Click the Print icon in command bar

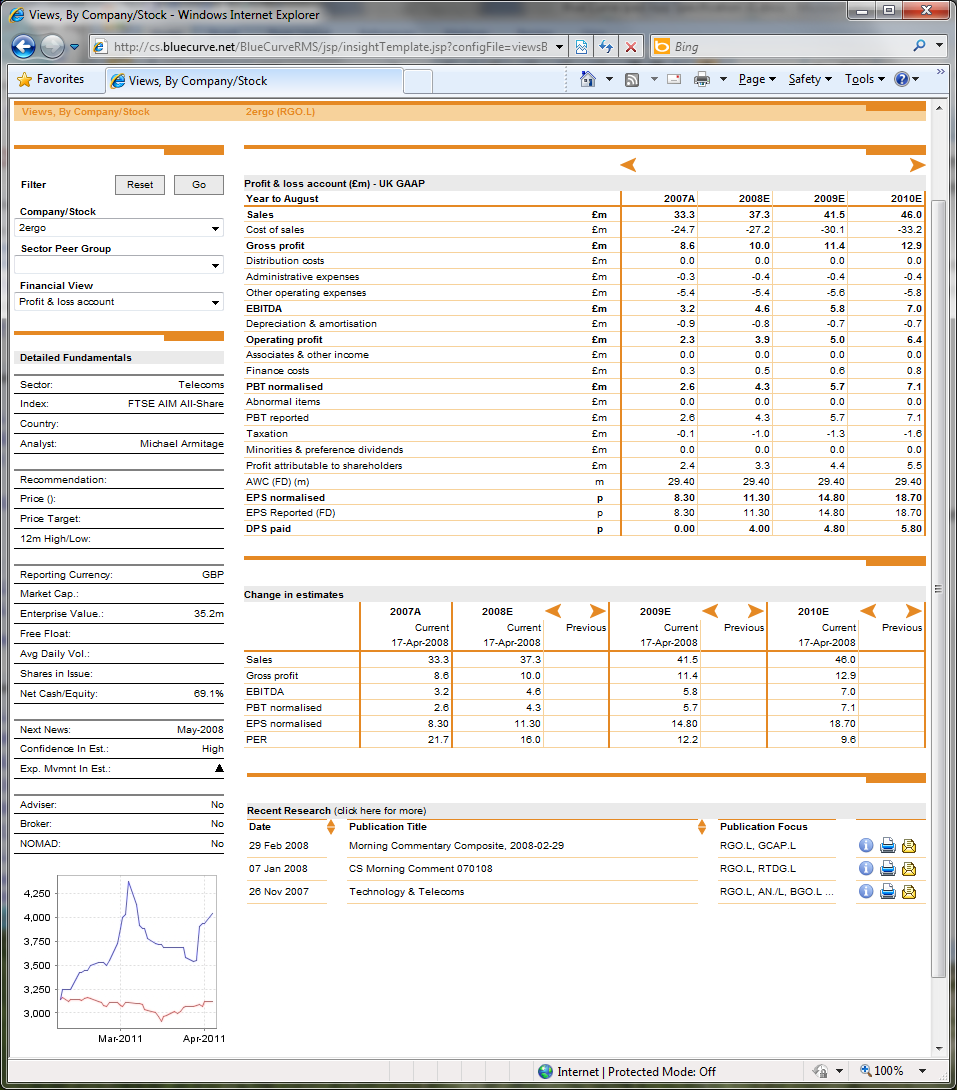[702, 79]
